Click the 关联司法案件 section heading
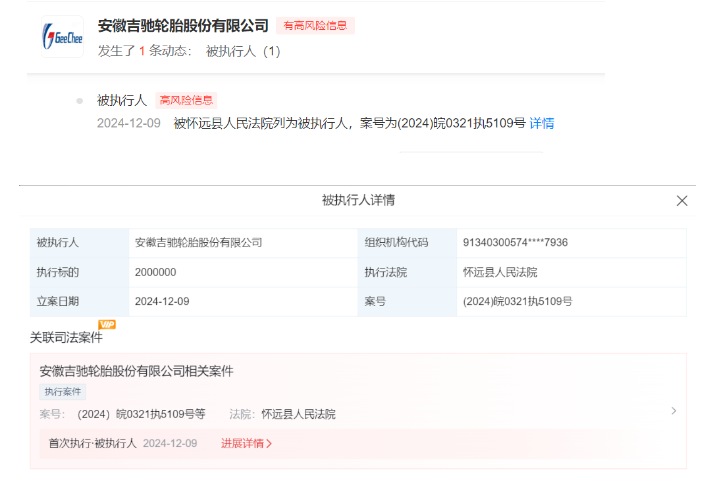The height and width of the screenshot is (488, 707). tap(66, 338)
